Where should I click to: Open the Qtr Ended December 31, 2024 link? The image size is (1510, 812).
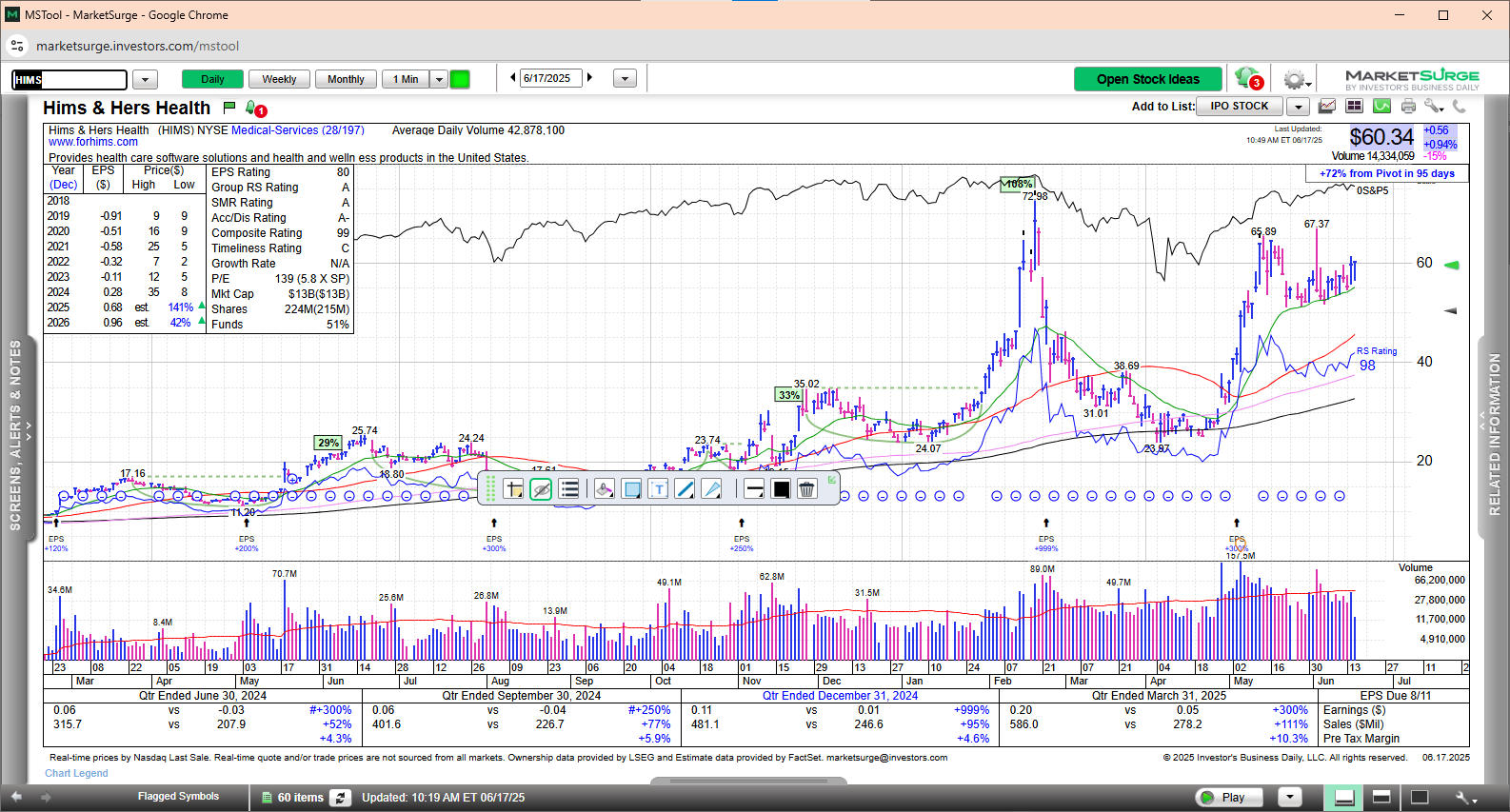(x=840, y=696)
